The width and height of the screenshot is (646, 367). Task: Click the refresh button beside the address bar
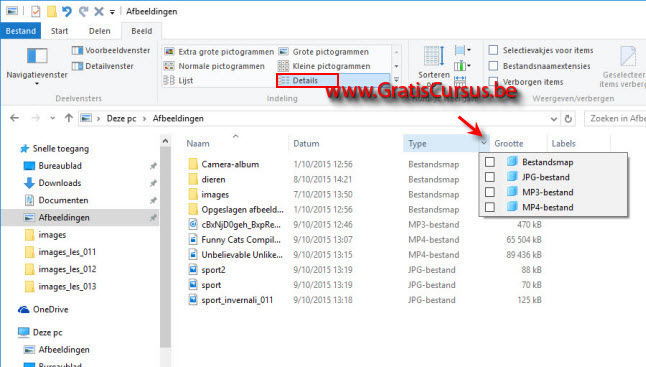click(569, 119)
